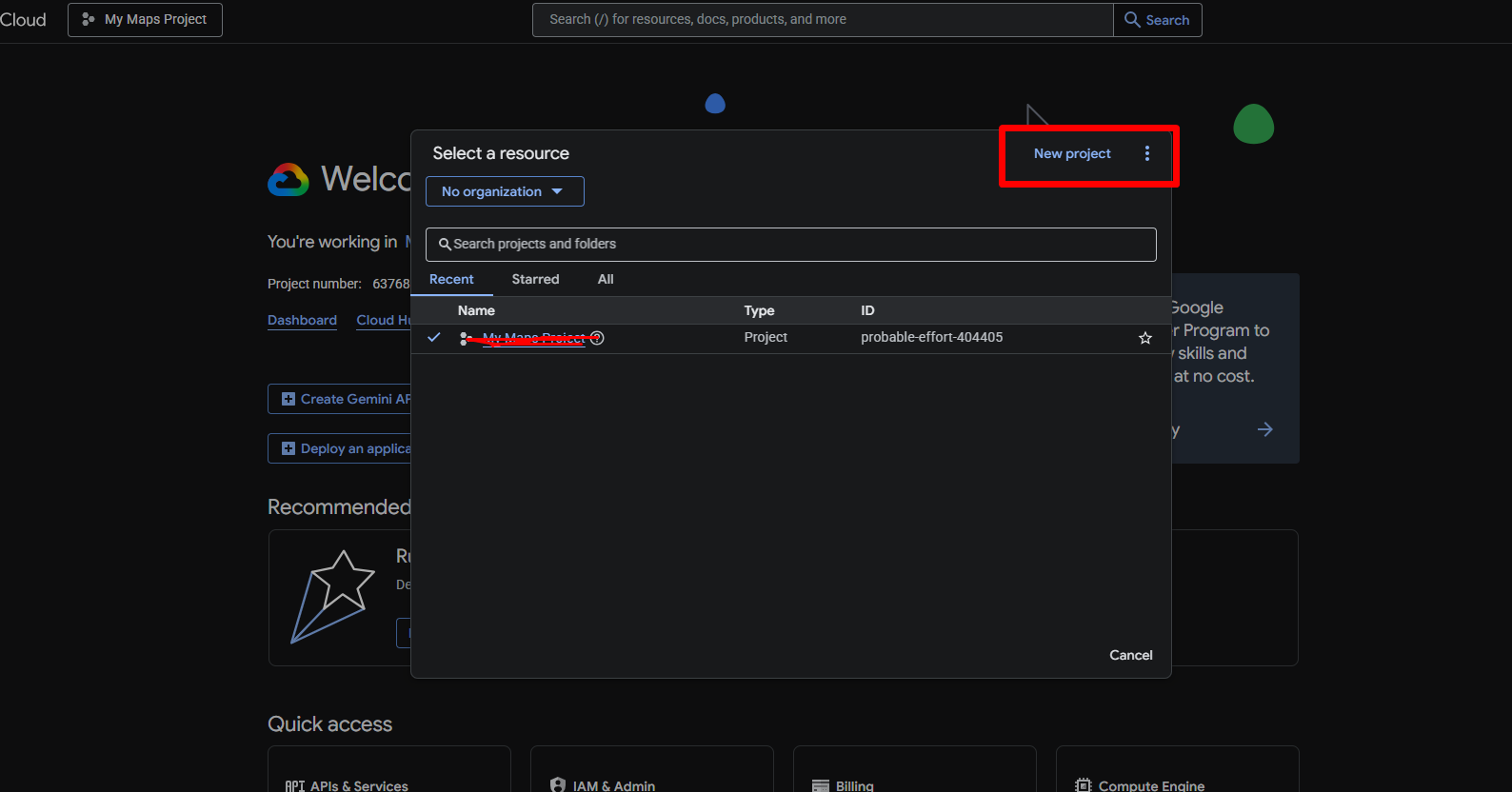The height and width of the screenshot is (792, 1512).
Task: Open the Cloud Hub link behind the dialog
Action: (384, 321)
